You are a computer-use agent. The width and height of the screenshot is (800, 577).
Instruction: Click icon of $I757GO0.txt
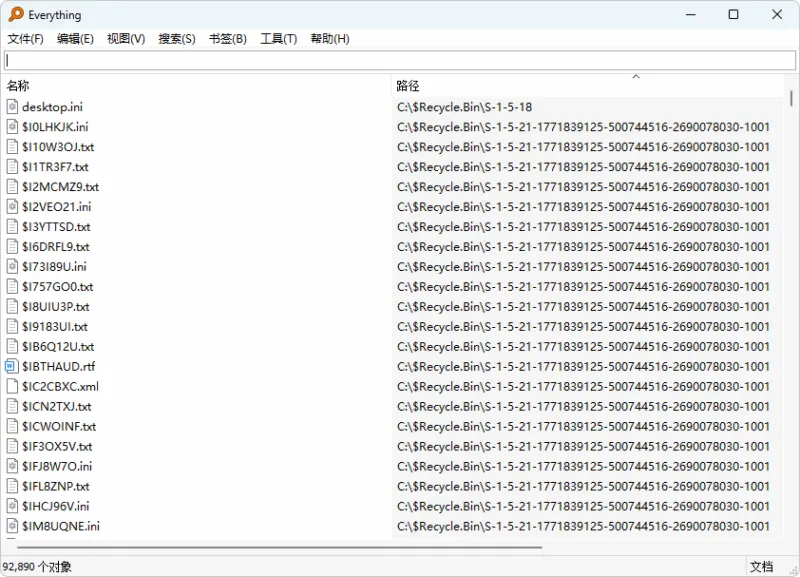coord(12,287)
